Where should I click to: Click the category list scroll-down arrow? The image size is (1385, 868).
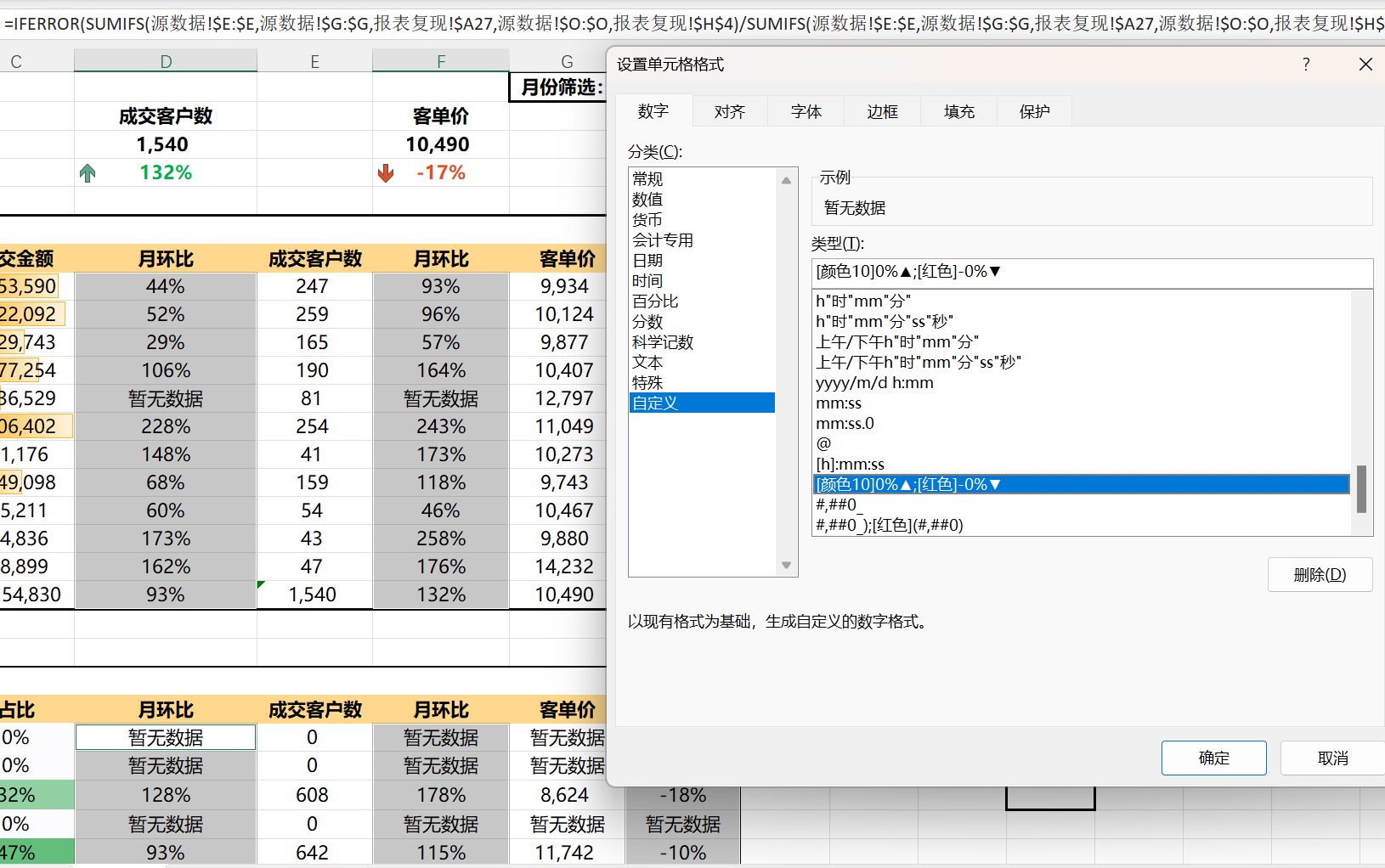[x=786, y=564]
